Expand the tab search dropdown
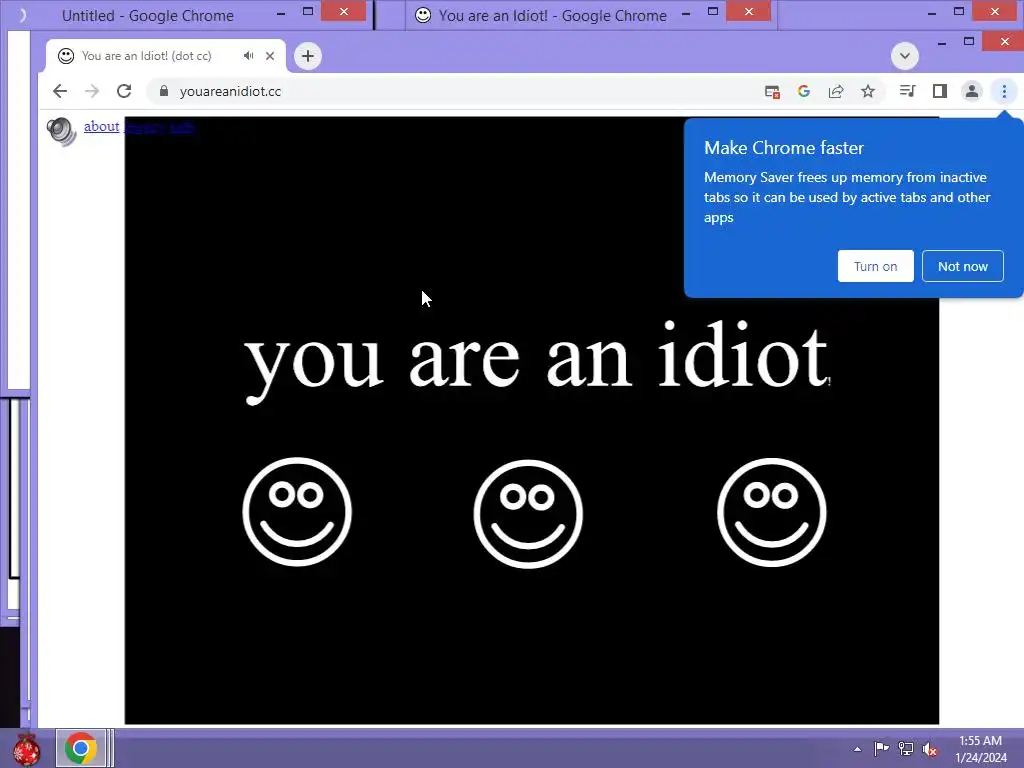 click(x=905, y=56)
